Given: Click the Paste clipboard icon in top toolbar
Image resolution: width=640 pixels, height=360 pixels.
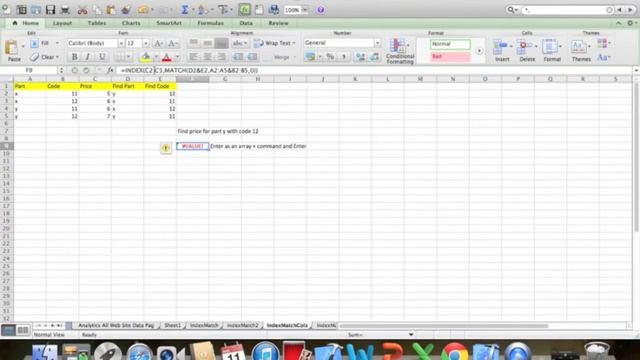Looking at the screenshot, I should pyautogui.click(x=111, y=9).
